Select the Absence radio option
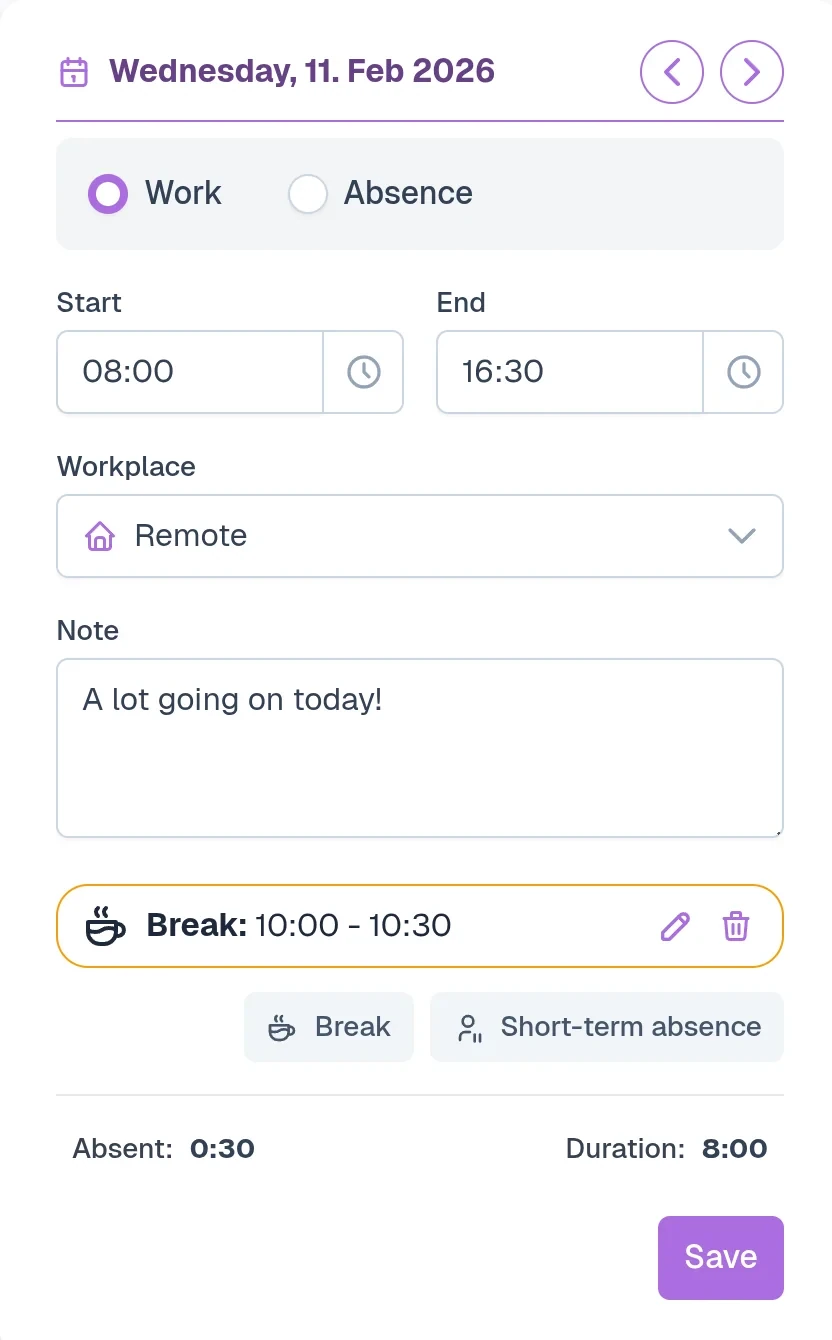 coord(308,194)
